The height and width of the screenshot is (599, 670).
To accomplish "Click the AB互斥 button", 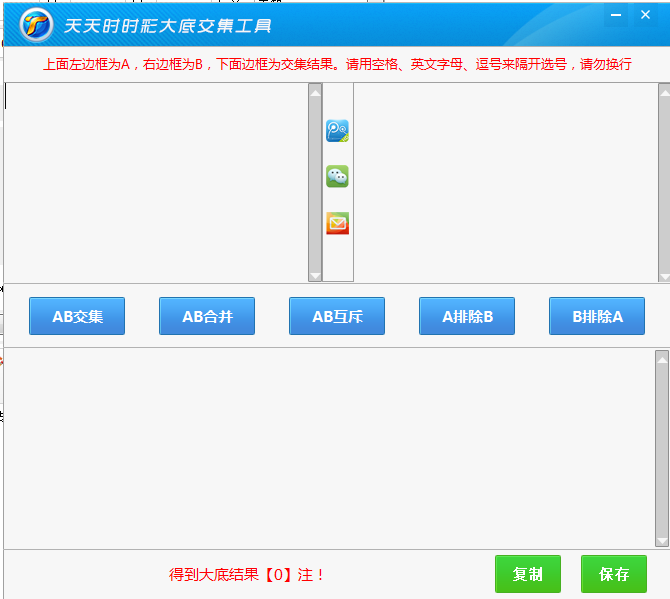I will click(x=336, y=316).
